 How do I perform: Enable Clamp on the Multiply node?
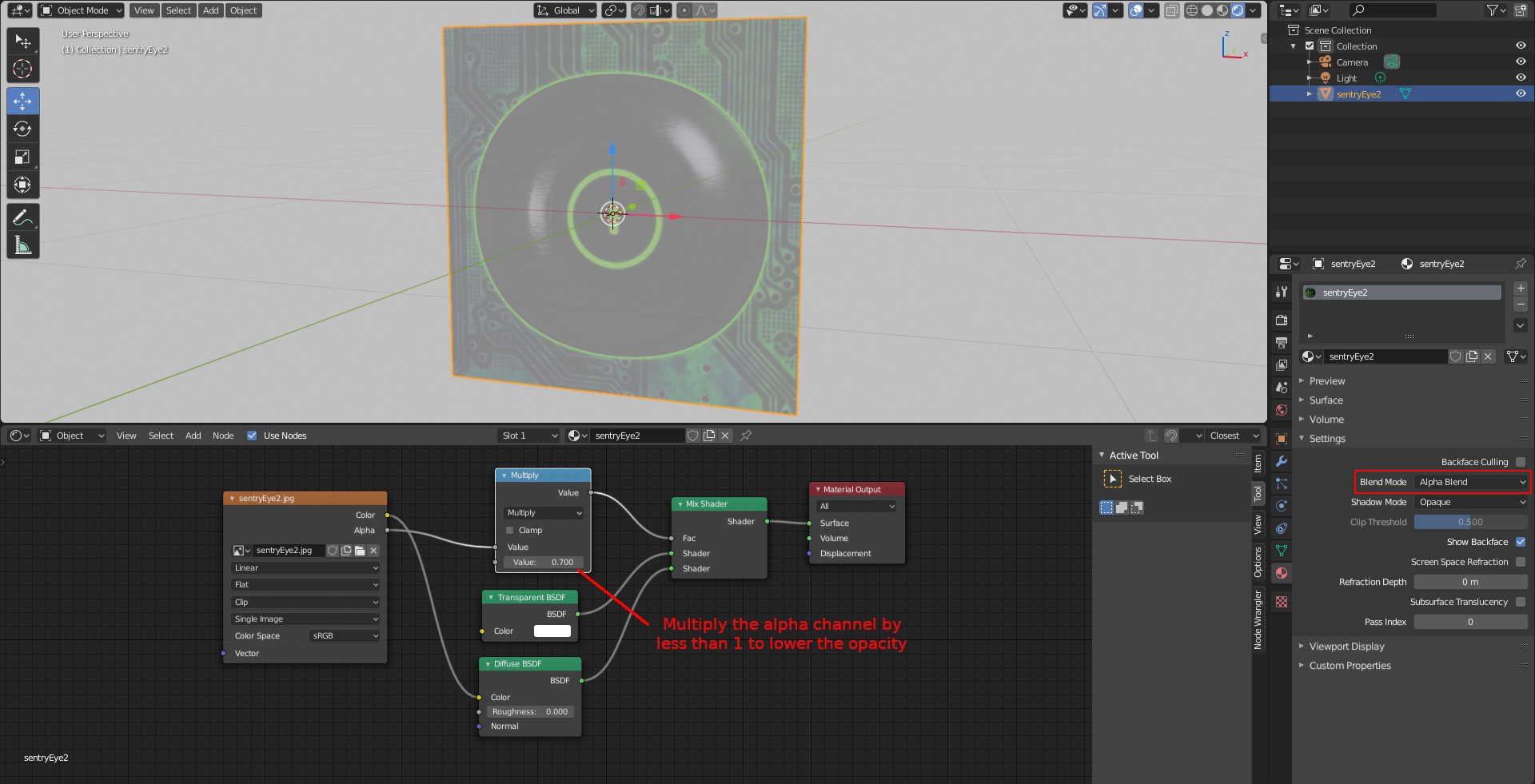(x=511, y=530)
